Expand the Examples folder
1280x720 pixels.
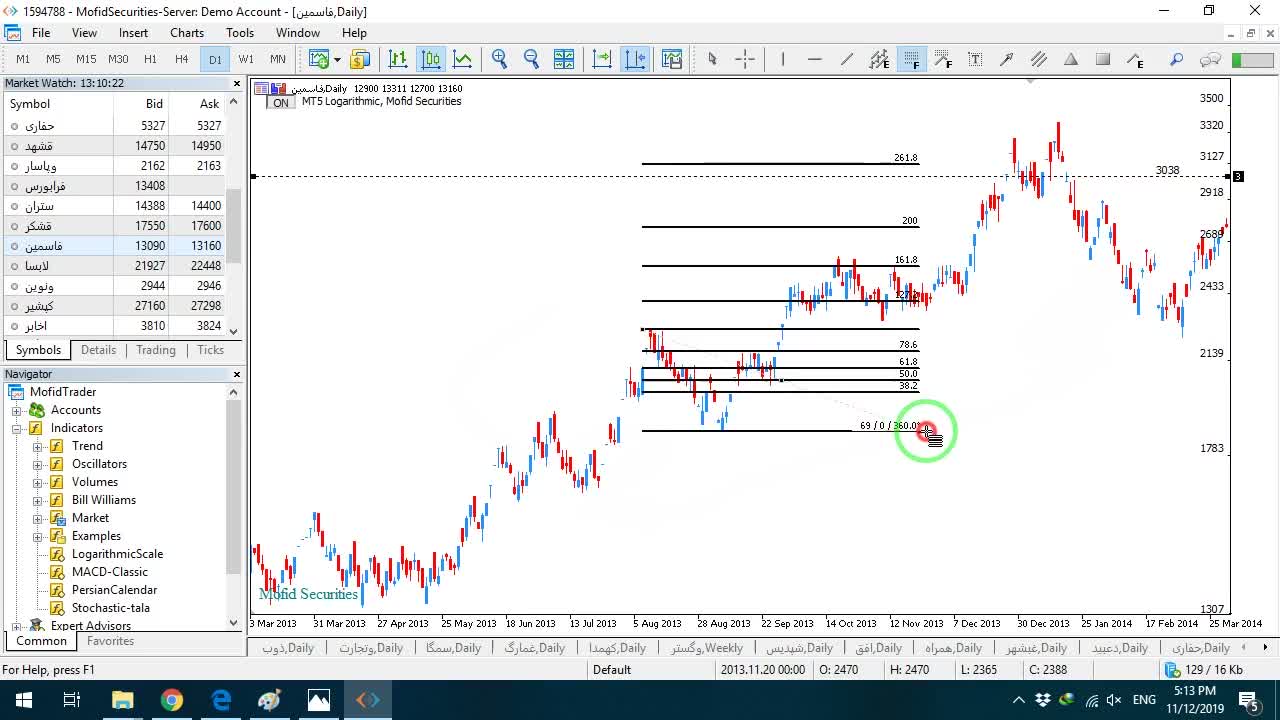[x=38, y=536]
